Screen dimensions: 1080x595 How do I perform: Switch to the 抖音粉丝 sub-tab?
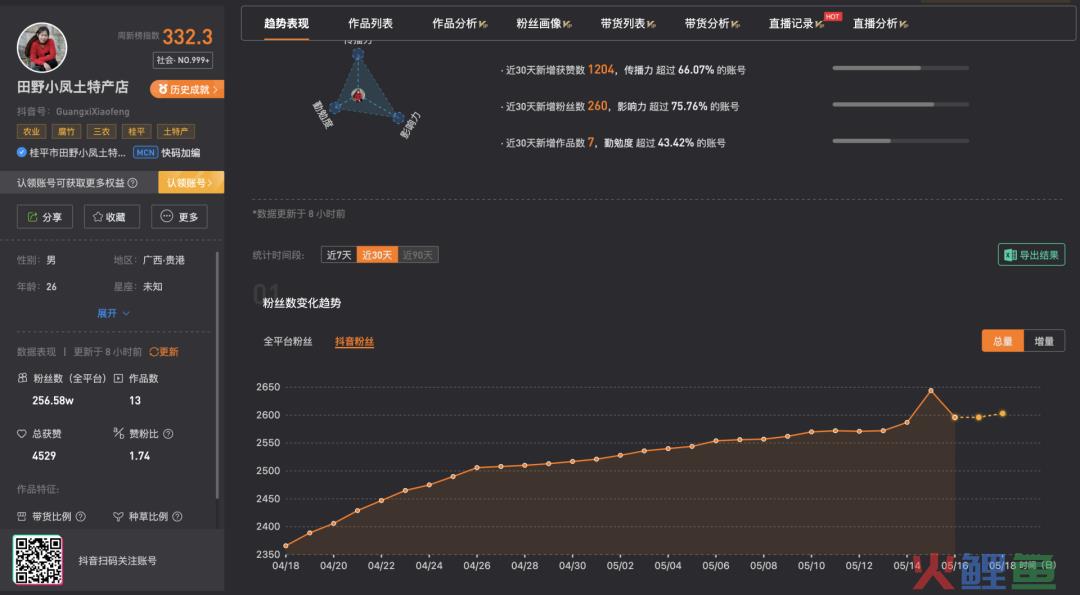355,342
